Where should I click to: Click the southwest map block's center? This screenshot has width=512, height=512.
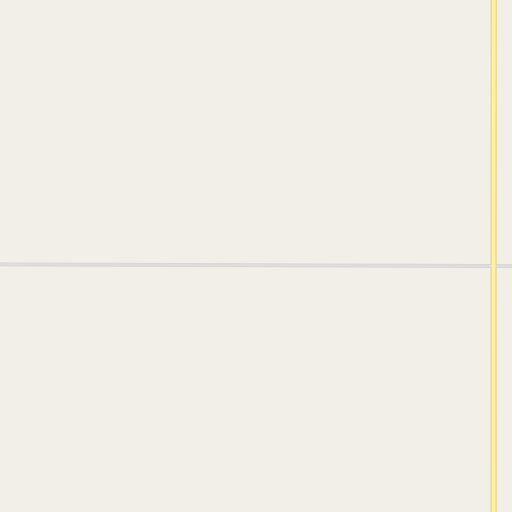tap(245, 390)
